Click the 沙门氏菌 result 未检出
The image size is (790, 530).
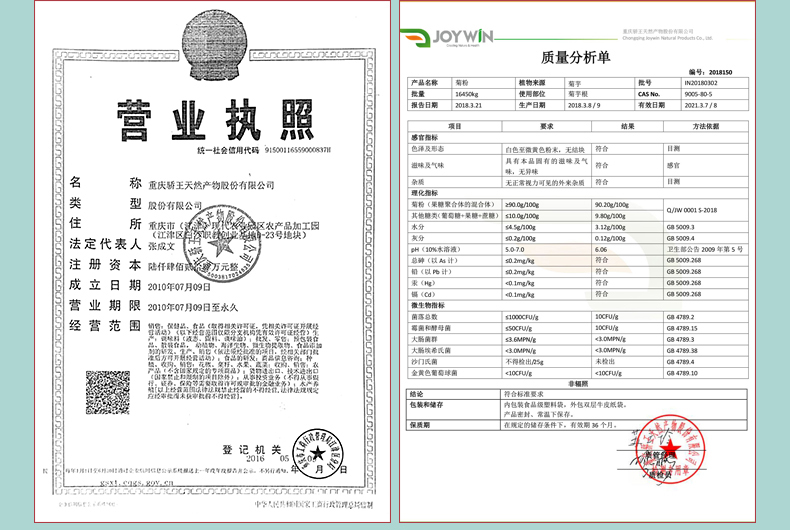(605, 362)
